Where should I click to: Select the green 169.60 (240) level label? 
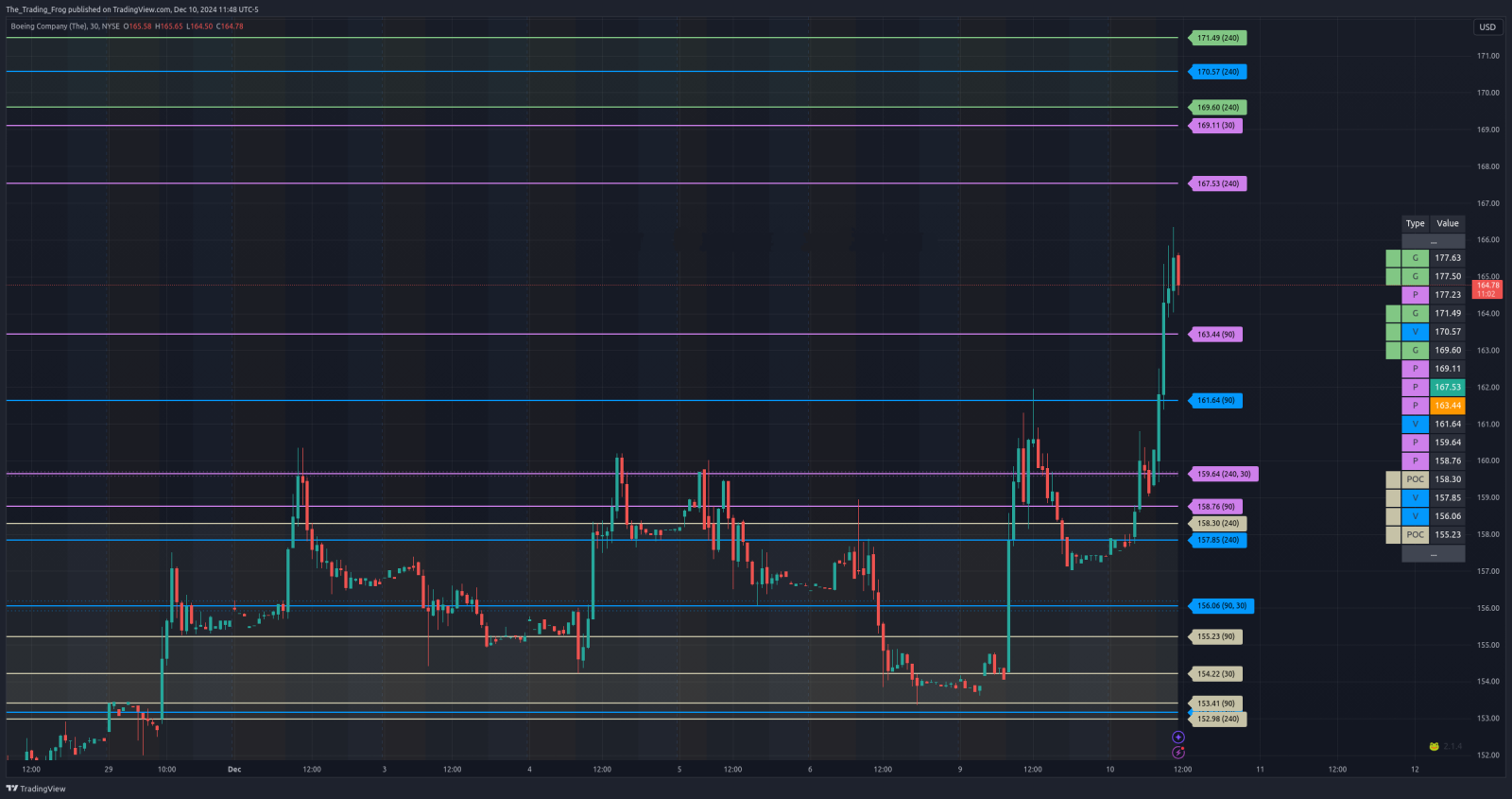1217,108
